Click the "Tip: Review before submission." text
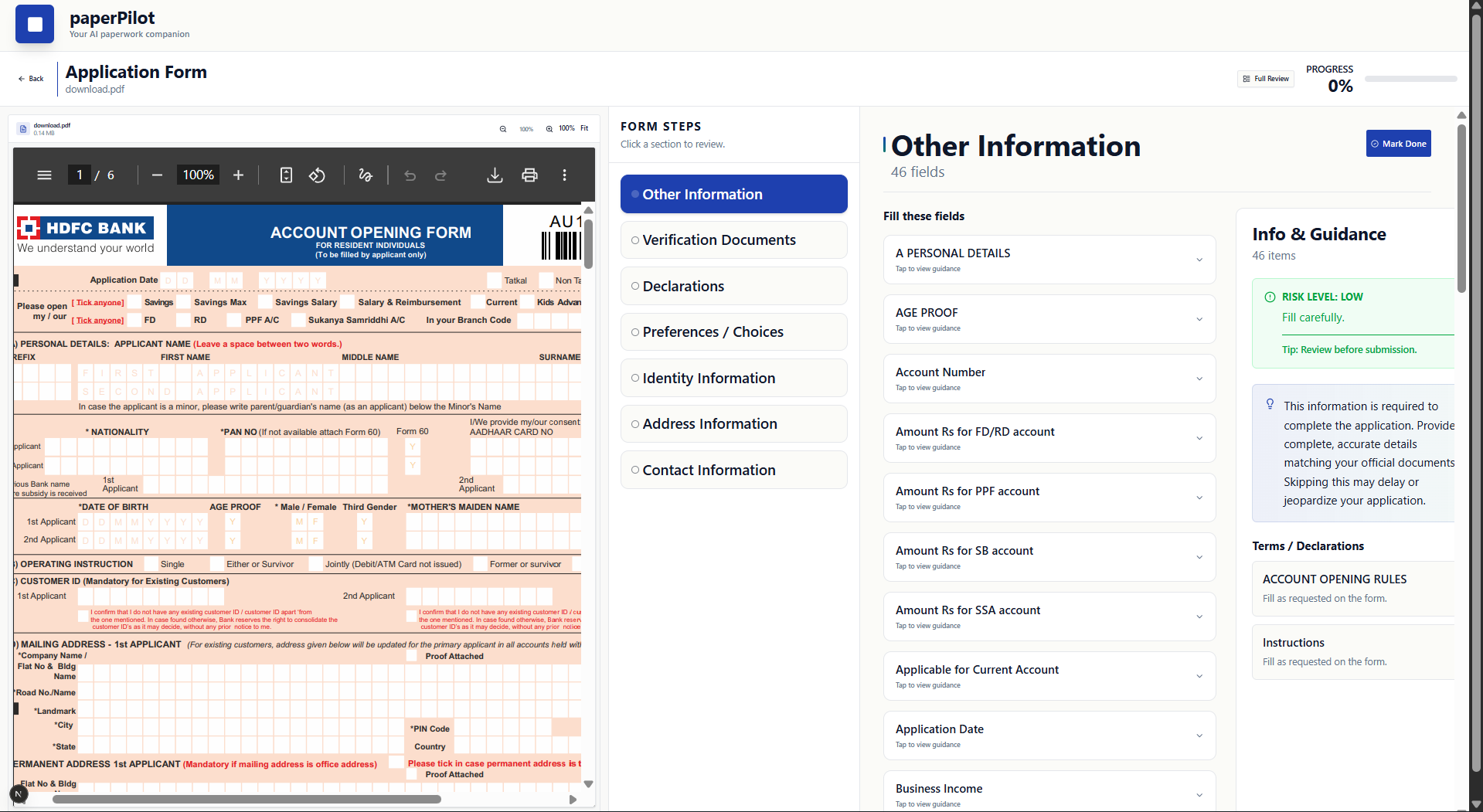The image size is (1483, 812). click(x=1349, y=350)
